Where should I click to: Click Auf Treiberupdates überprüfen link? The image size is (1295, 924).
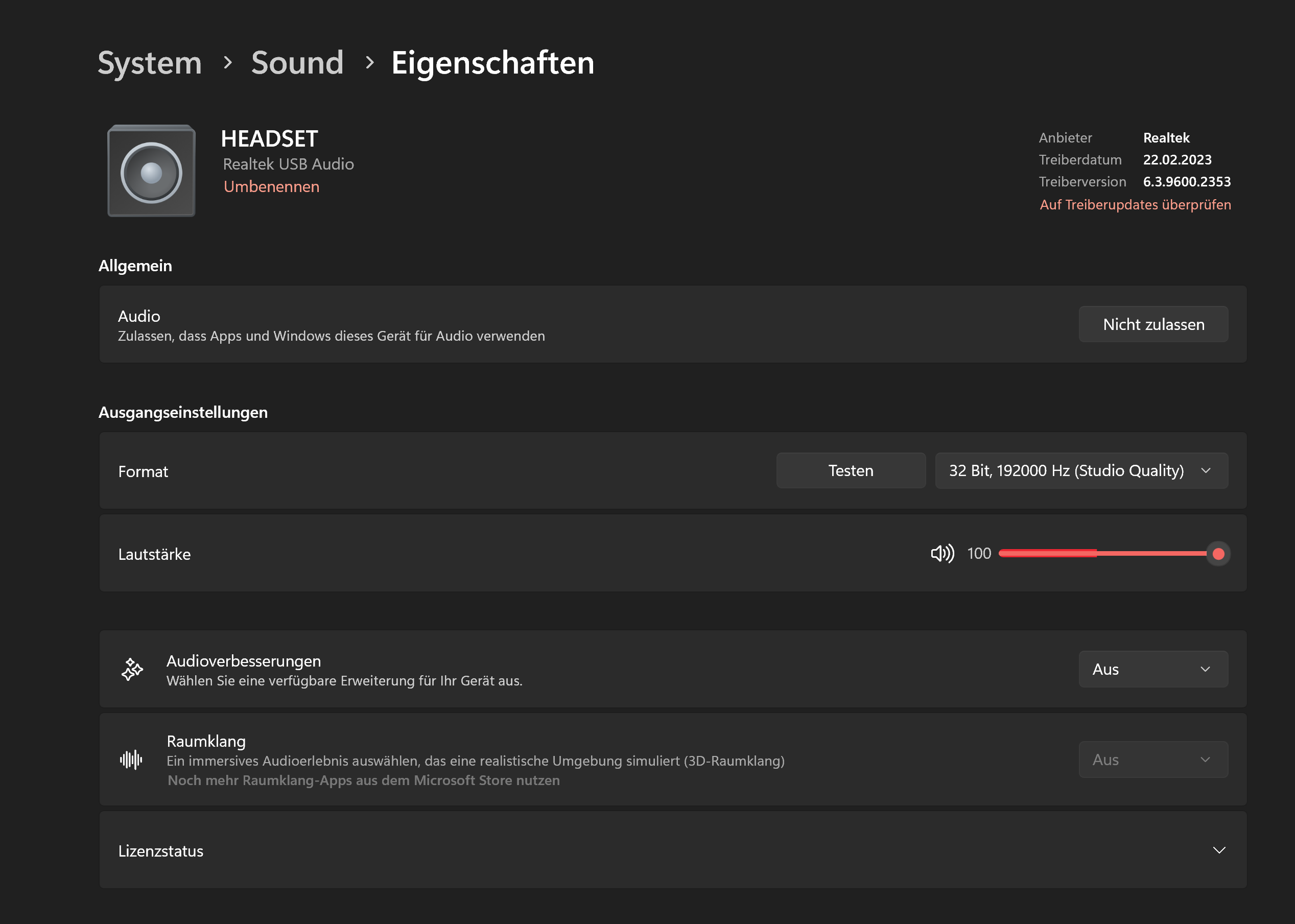pos(1135,205)
